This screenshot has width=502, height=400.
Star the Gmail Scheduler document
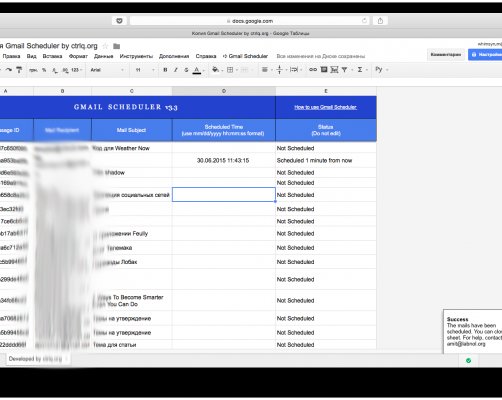[105, 46]
